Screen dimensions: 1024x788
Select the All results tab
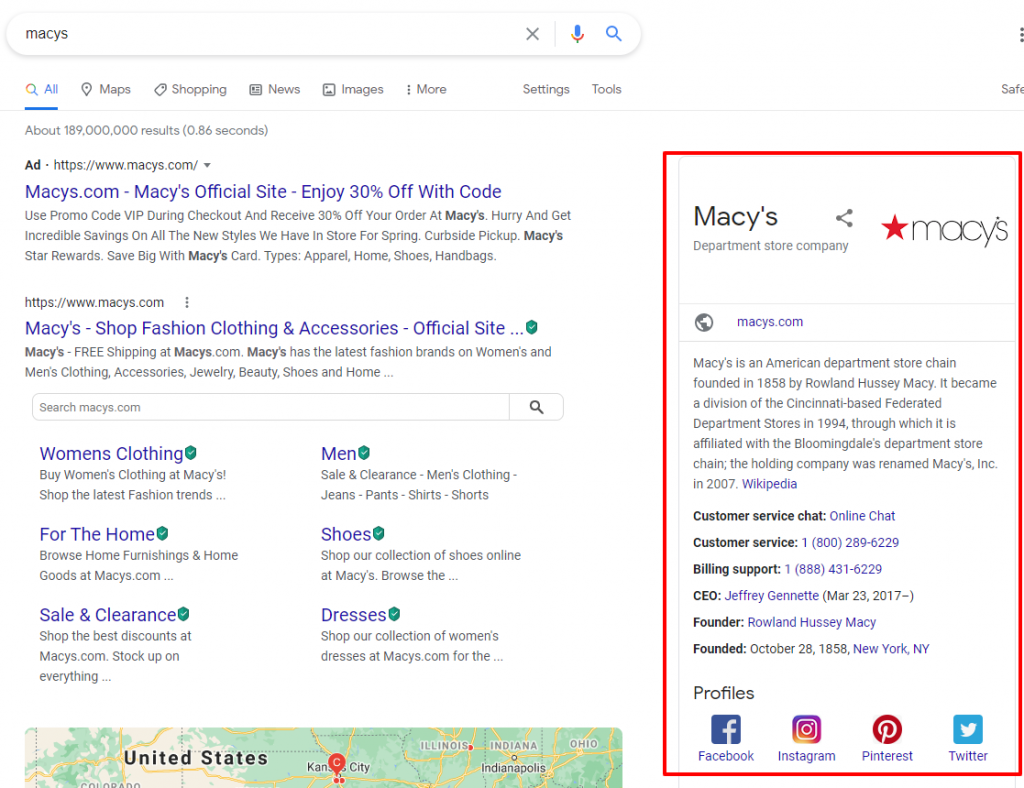pos(42,89)
